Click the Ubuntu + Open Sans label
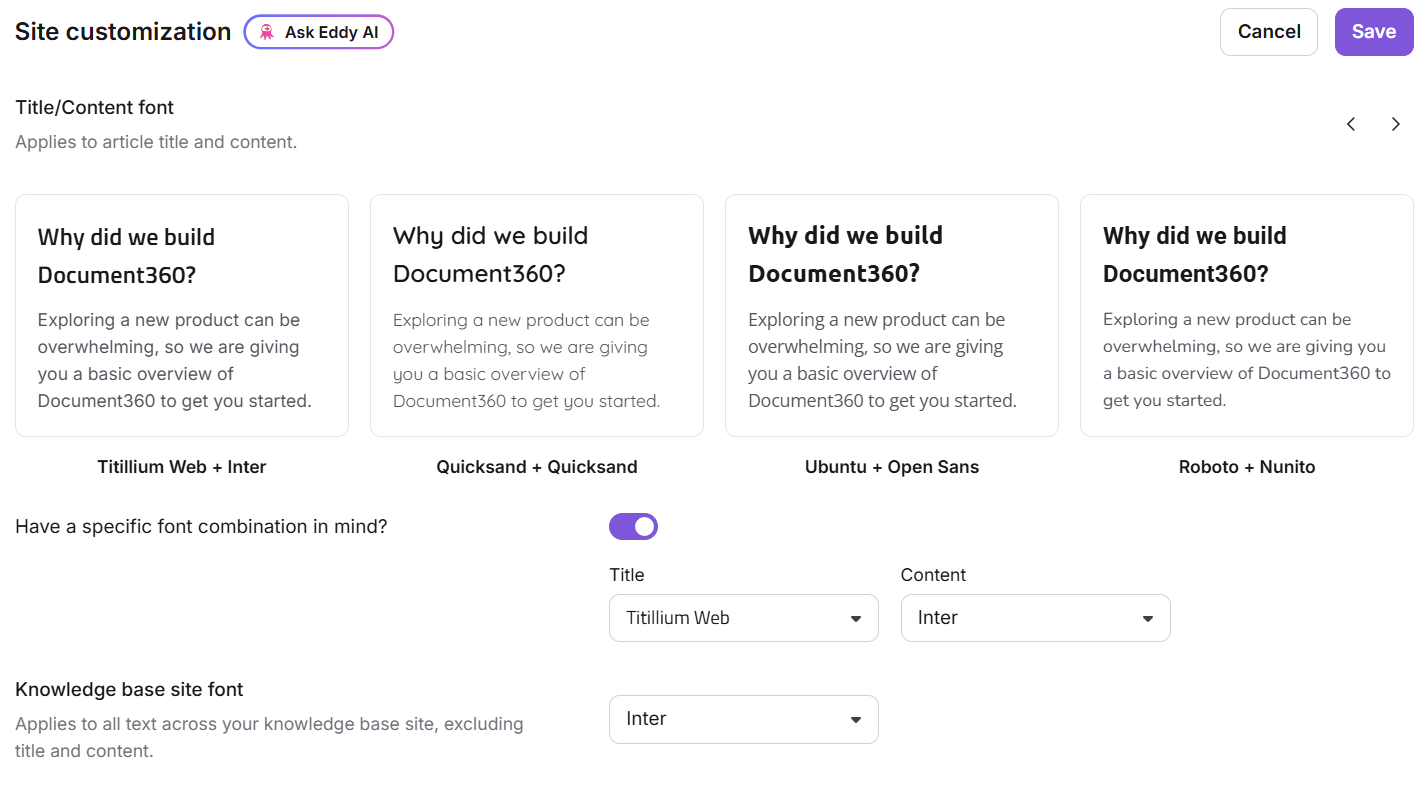The image size is (1423, 811). [x=892, y=467]
